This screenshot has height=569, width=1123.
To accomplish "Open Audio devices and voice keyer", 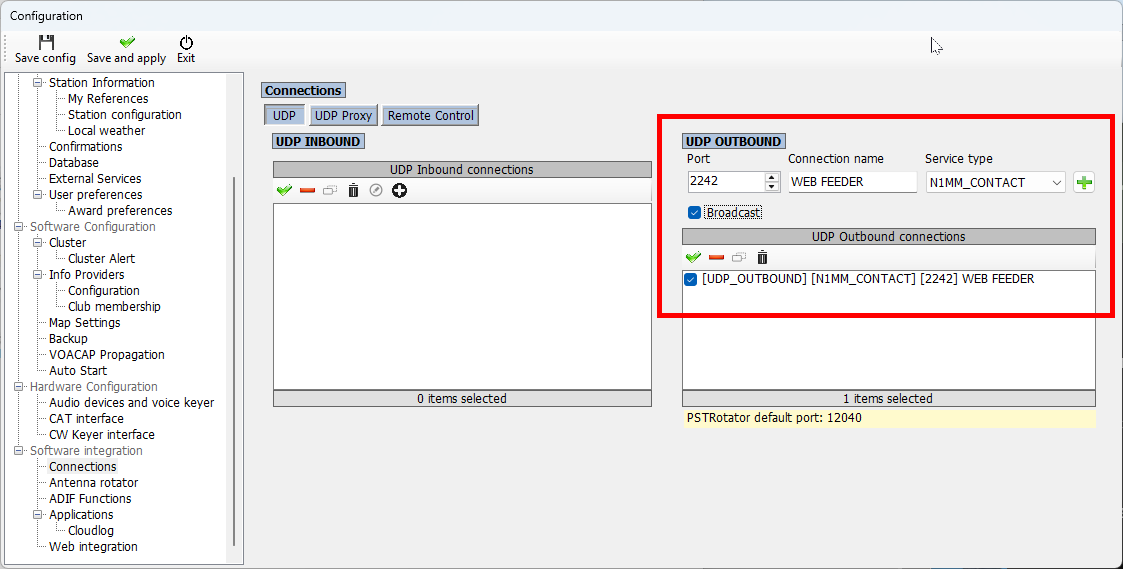I will click(132, 403).
